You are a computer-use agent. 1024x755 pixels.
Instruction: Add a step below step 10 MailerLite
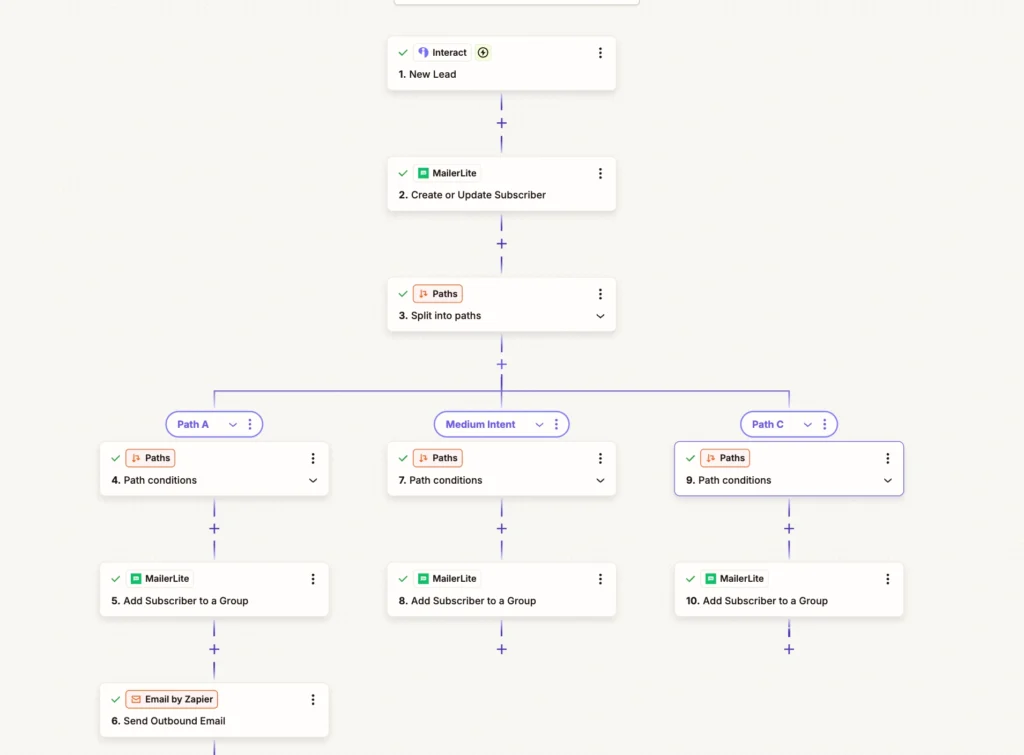789,649
